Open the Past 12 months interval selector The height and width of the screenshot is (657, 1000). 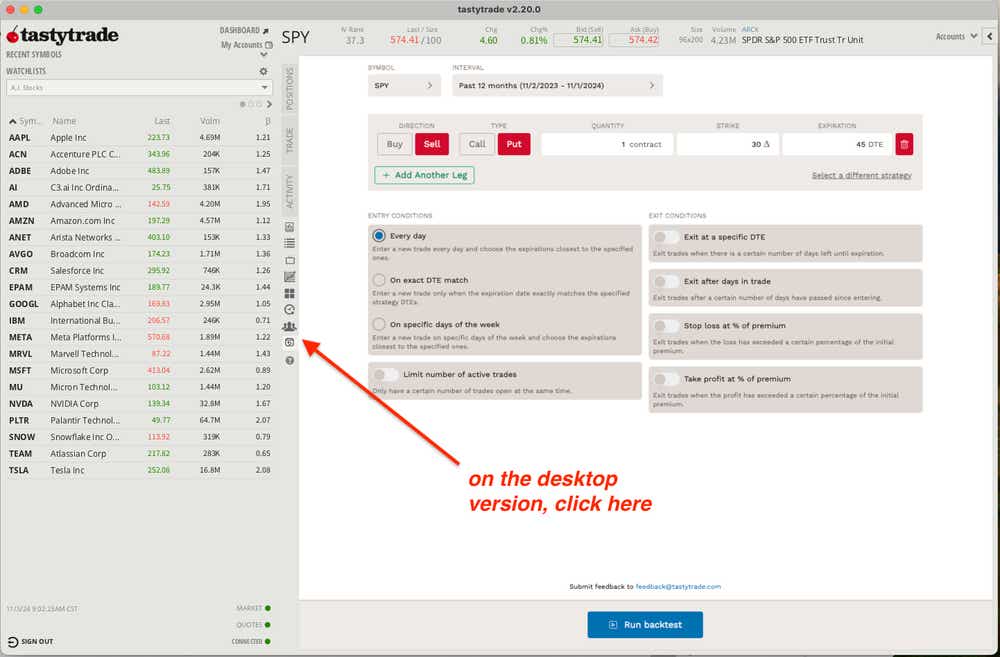(557, 85)
